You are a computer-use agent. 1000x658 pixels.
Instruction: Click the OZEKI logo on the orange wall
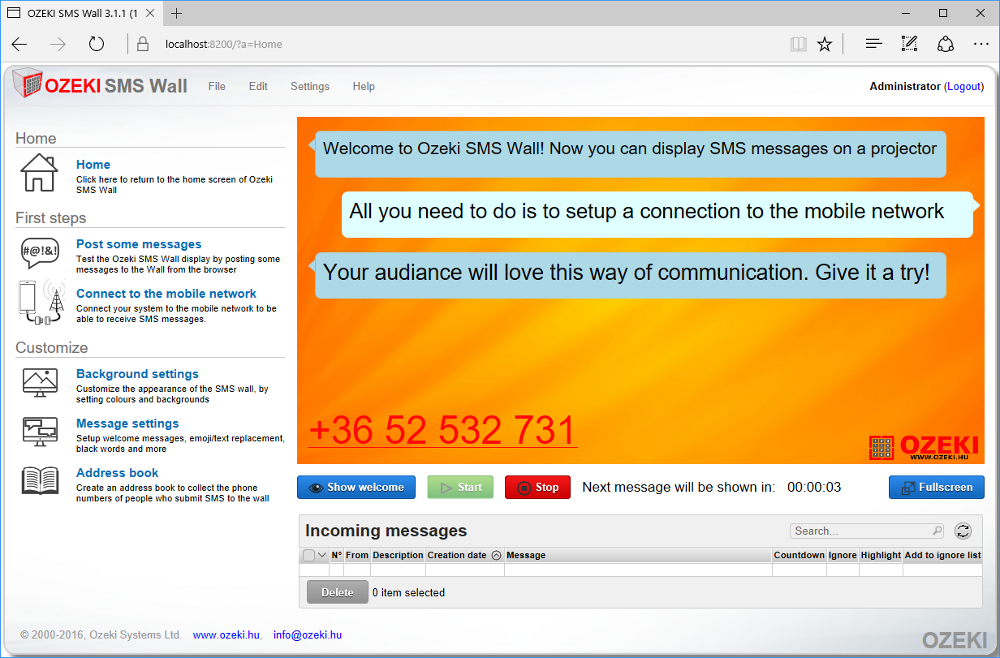pyautogui.click(x=923, y=448)
